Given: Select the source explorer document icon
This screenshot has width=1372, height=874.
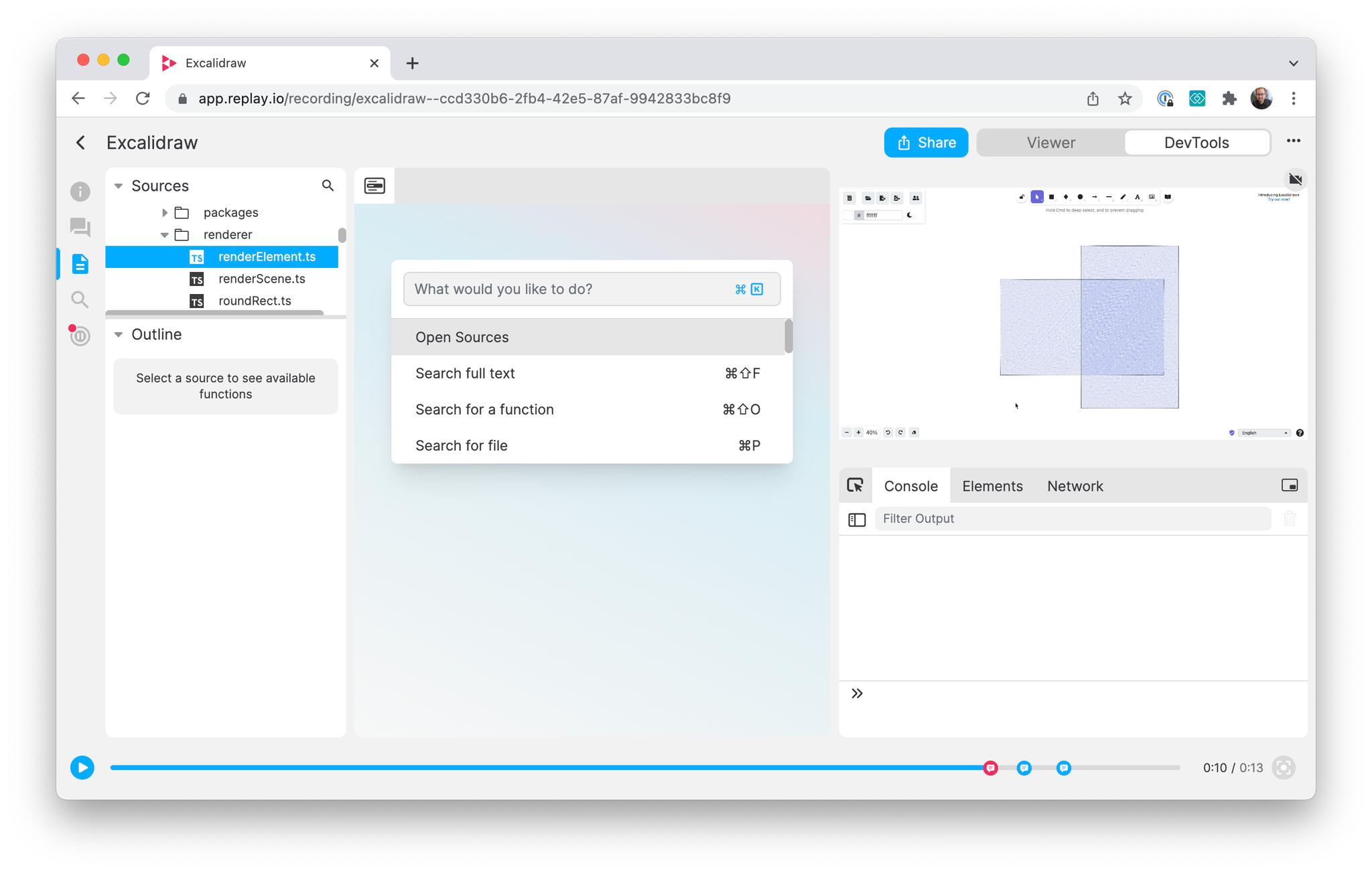Looking at the screenshot, I should tap(80, 264).
